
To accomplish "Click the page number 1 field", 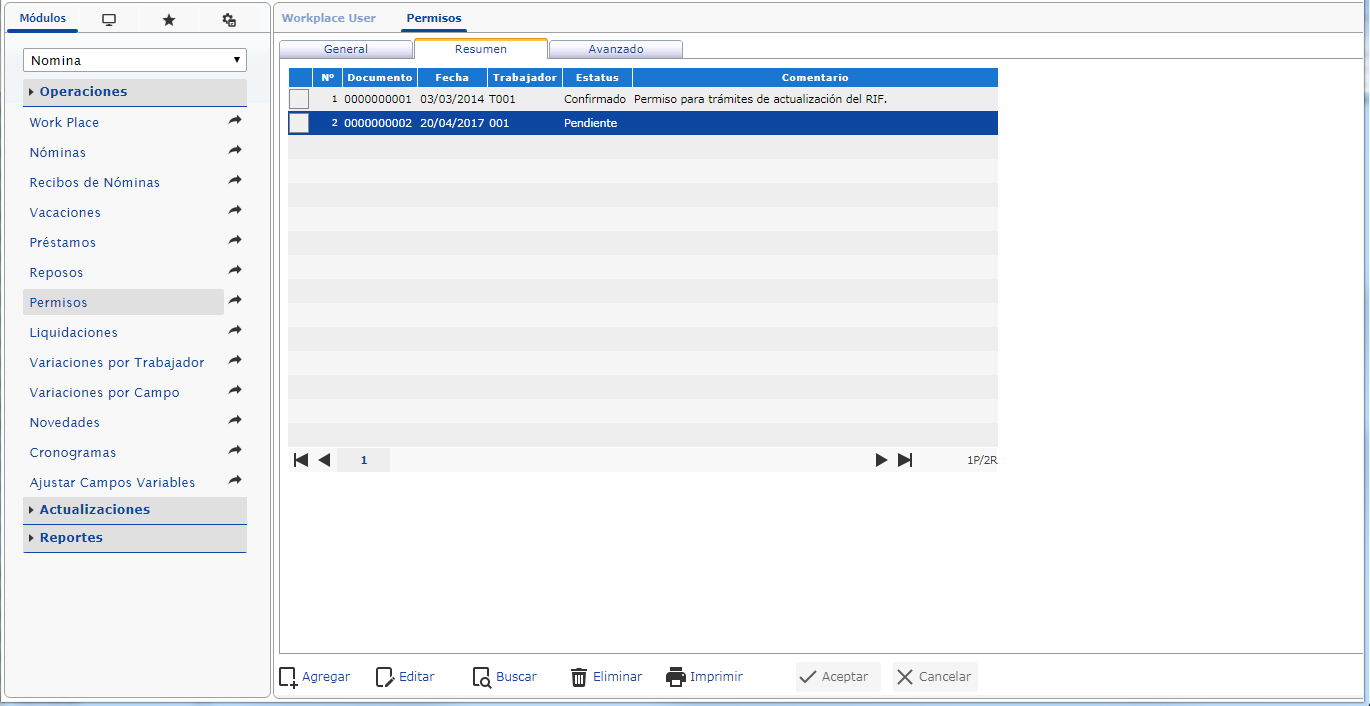I will click(364, 460).
